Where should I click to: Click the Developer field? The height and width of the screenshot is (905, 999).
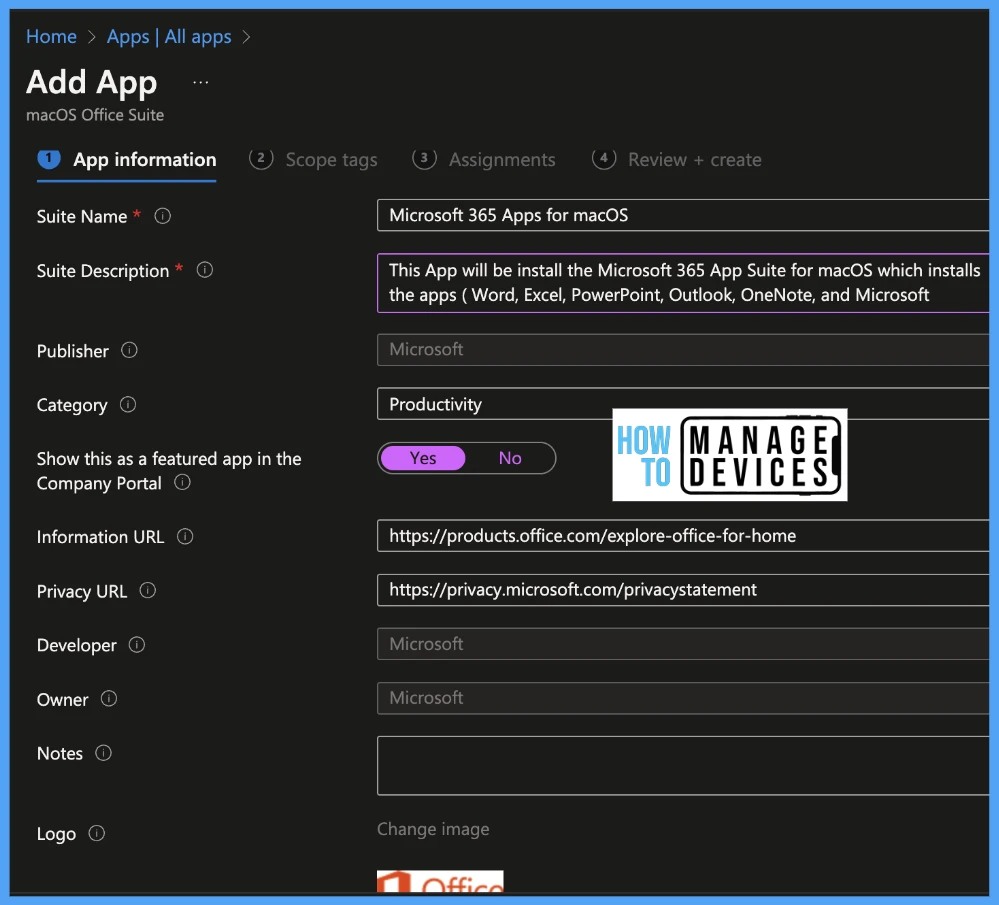[x=683, y=644]
